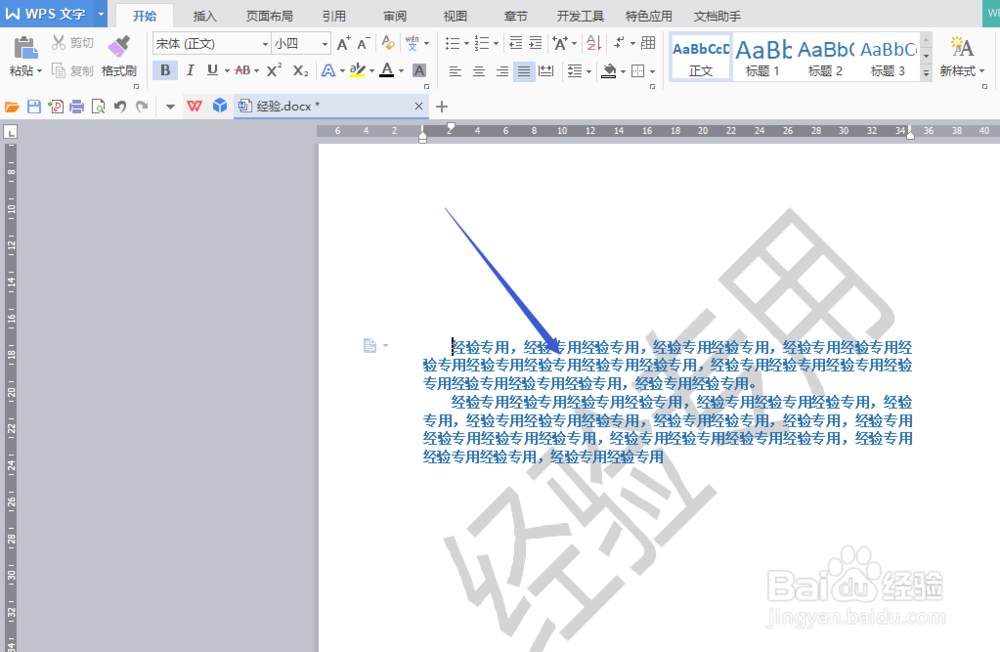
Task: Switch to 引用 tab
Action: tap(334, 16)
